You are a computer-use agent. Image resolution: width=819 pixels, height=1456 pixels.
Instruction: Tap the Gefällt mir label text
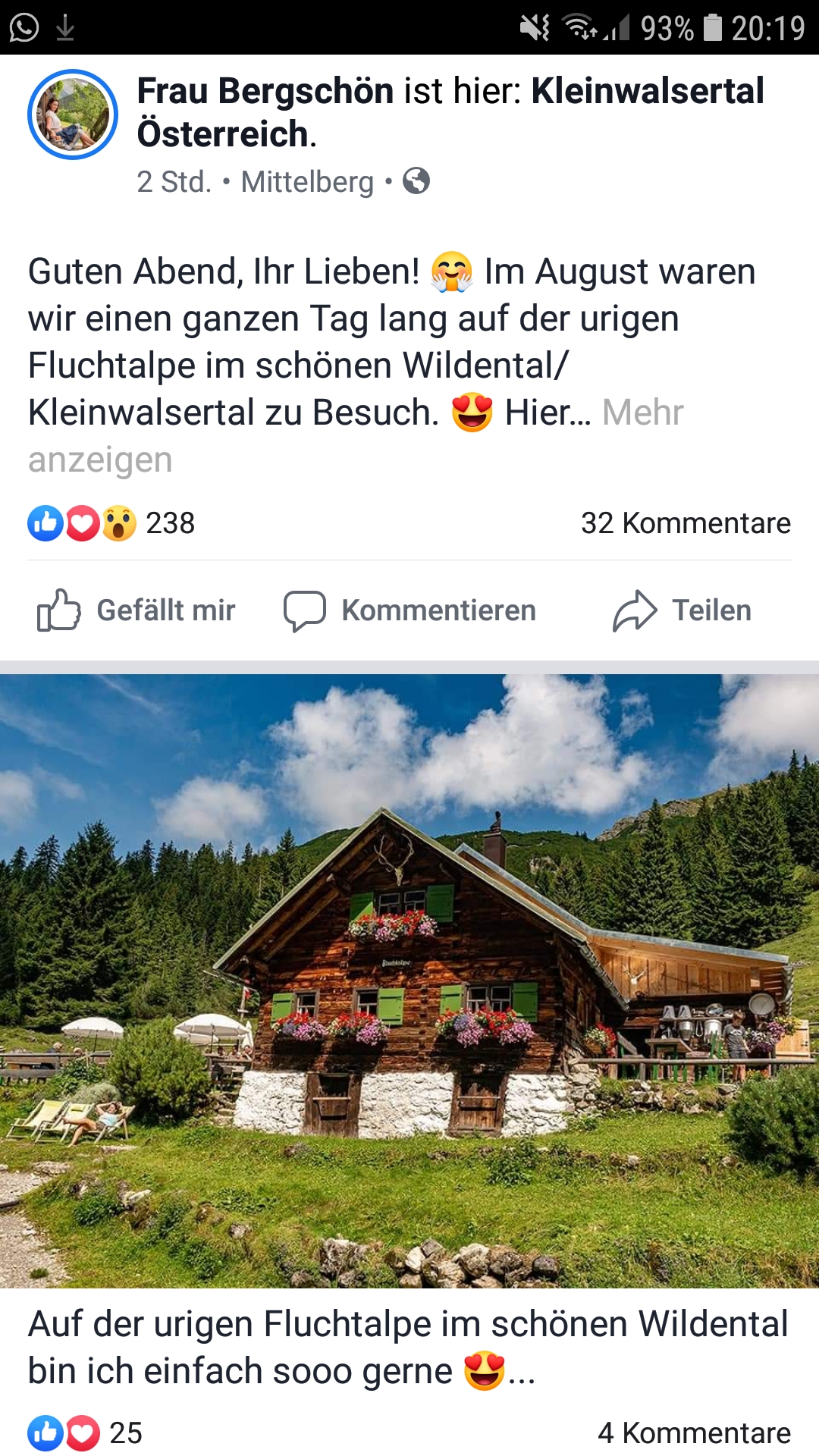click(166, 610)
